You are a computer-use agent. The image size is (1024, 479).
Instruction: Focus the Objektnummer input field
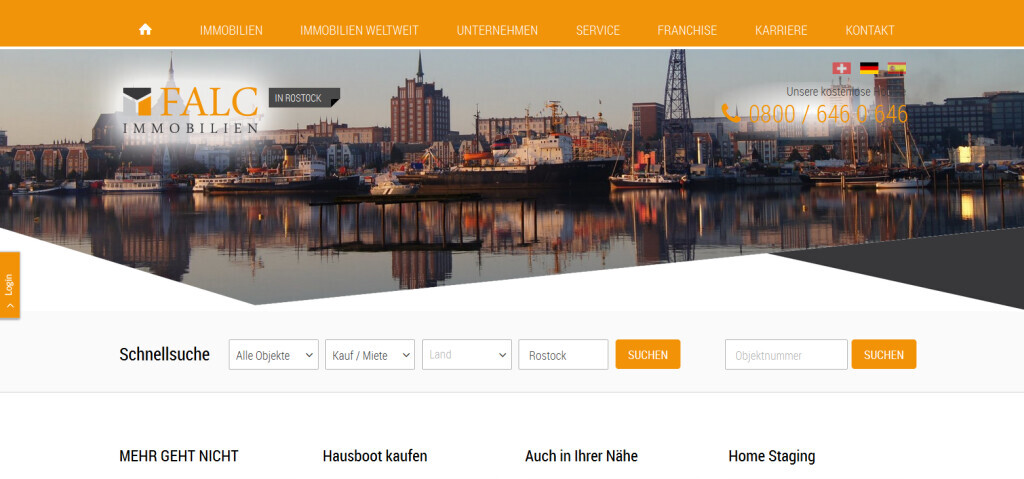click(785, 355)
